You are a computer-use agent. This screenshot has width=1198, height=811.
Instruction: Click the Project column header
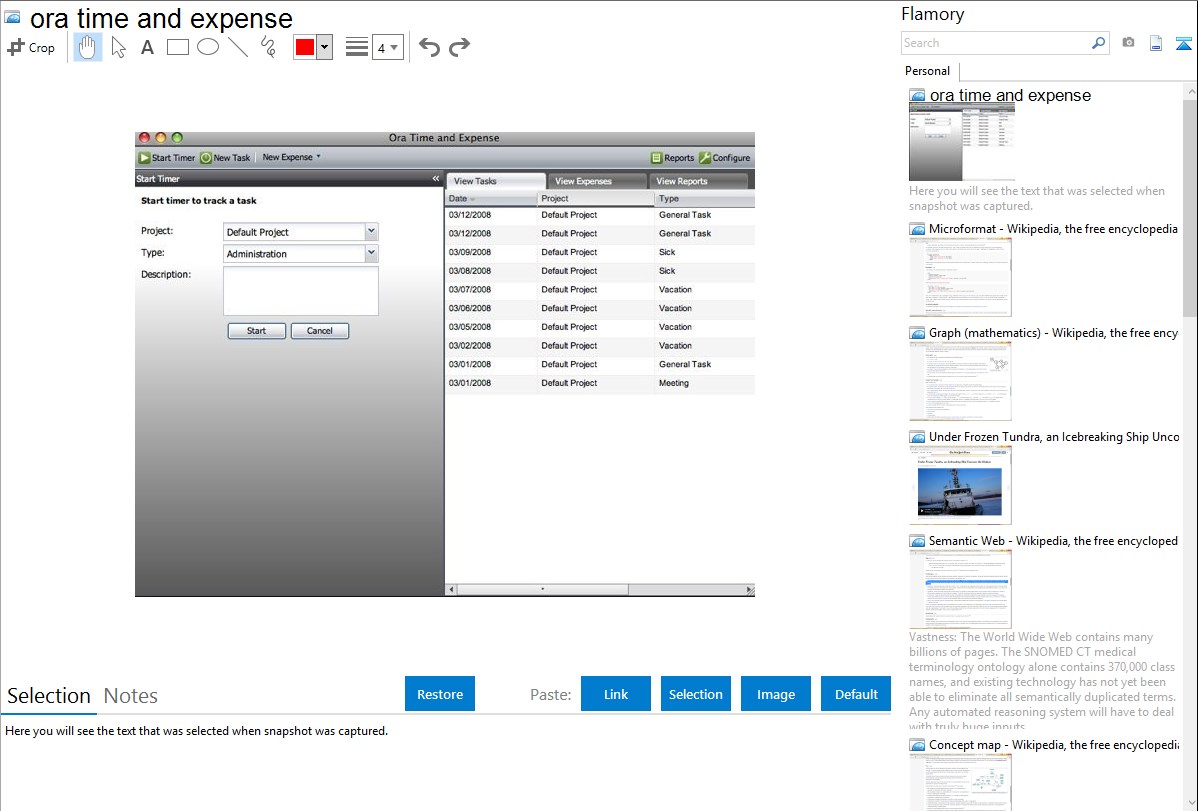596,199
